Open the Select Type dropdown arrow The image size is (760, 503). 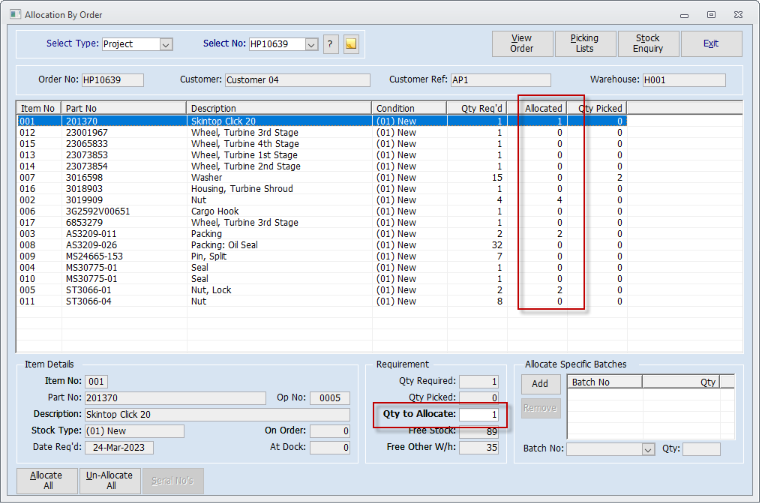[166, 45]
